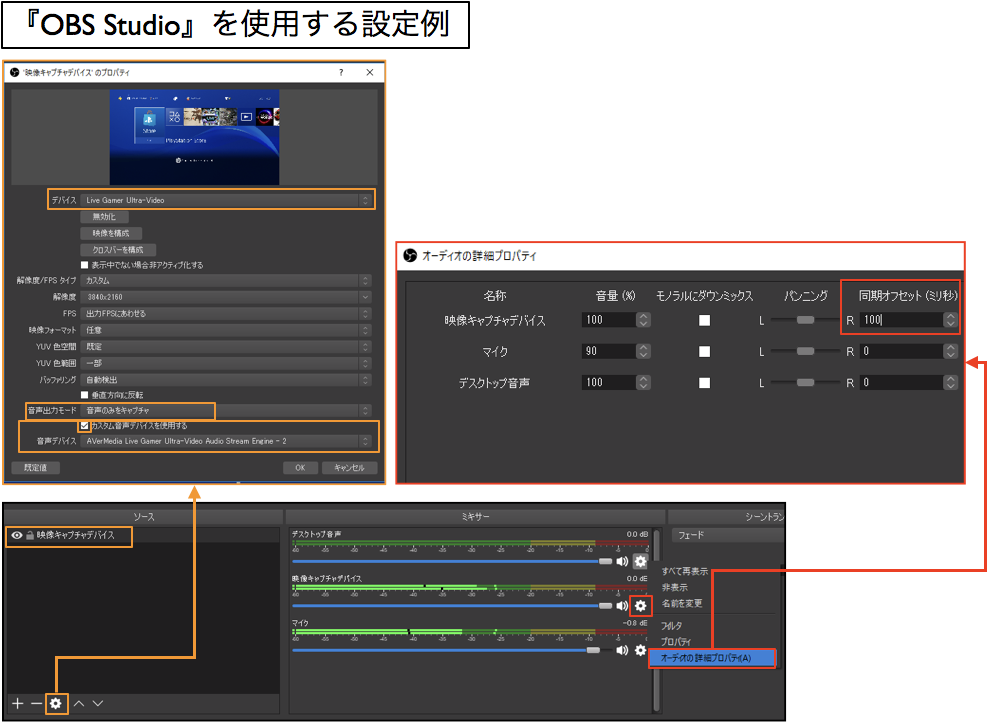Toggle mono downmix for デスクトップ音声
Viewport: 988px width, 722px height.
(x=704, y=382)
